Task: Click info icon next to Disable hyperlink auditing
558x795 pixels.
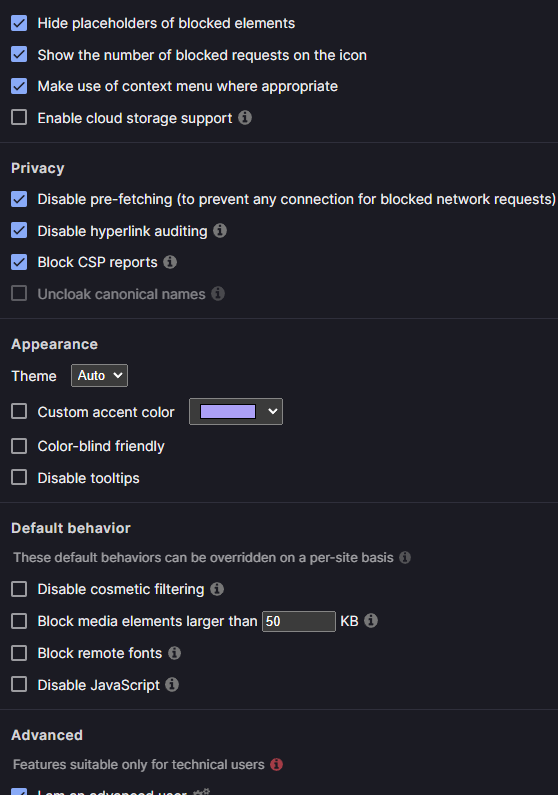Action: (220, 231)
